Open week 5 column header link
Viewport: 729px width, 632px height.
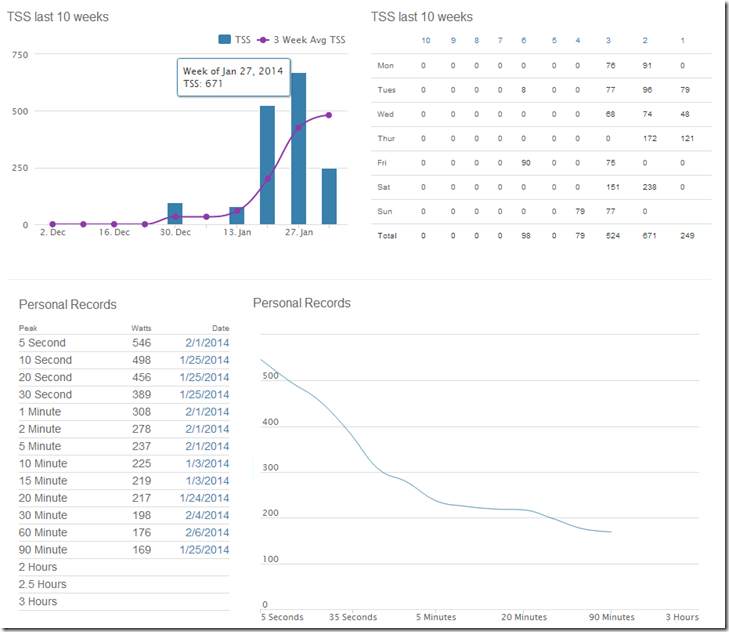[554, 40]
